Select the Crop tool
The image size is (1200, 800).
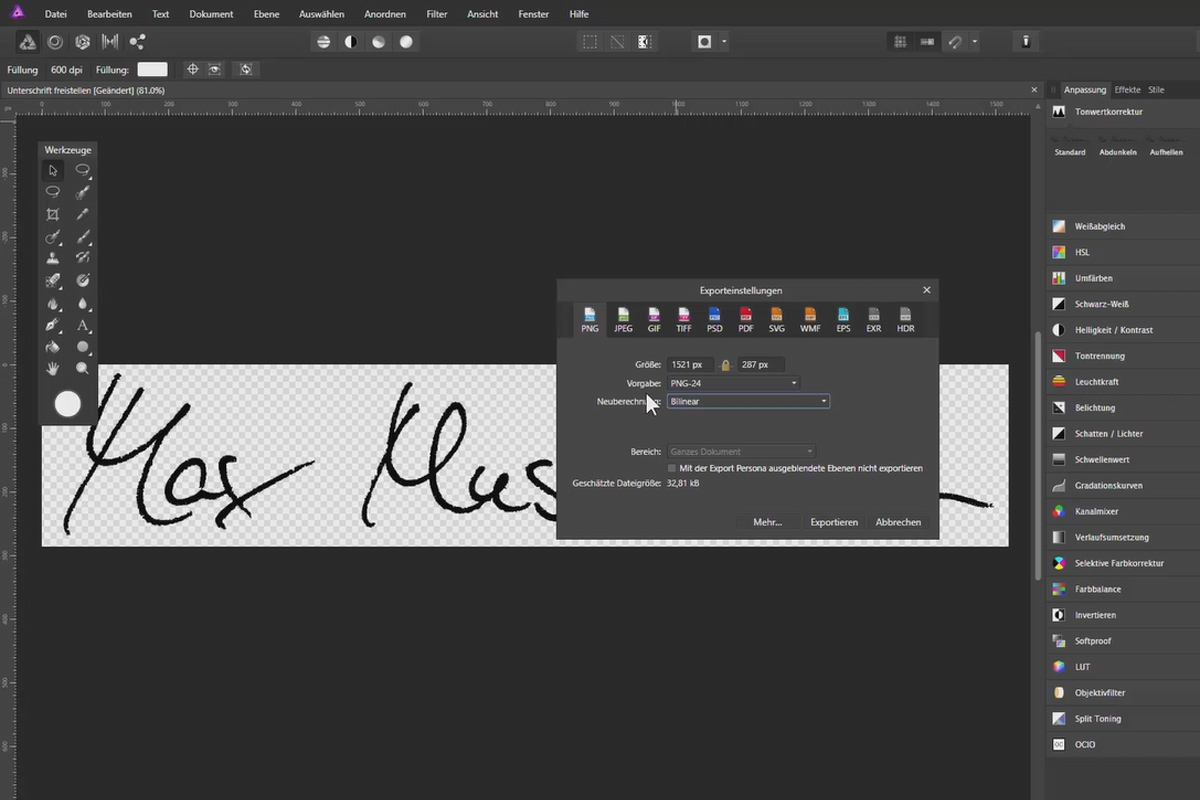53,214
